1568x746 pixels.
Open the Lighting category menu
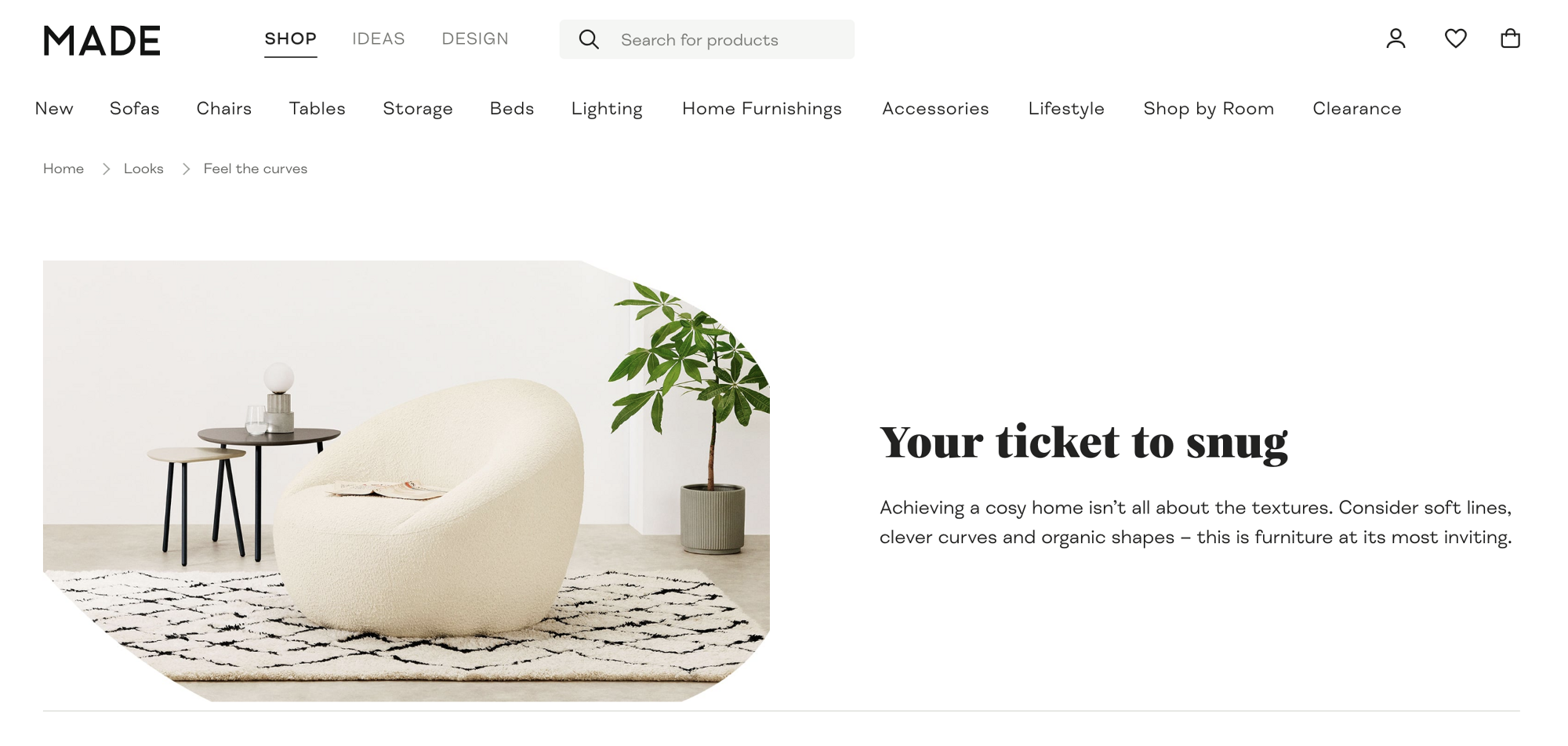click(x=607, y=109)
